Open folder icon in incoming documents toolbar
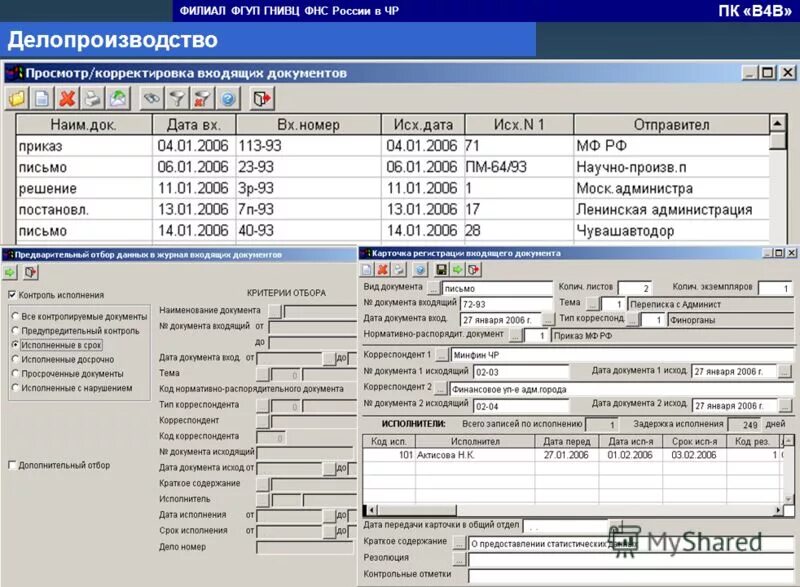The height and width of the screenshot is (587, 800). click(x=17, y=98)
